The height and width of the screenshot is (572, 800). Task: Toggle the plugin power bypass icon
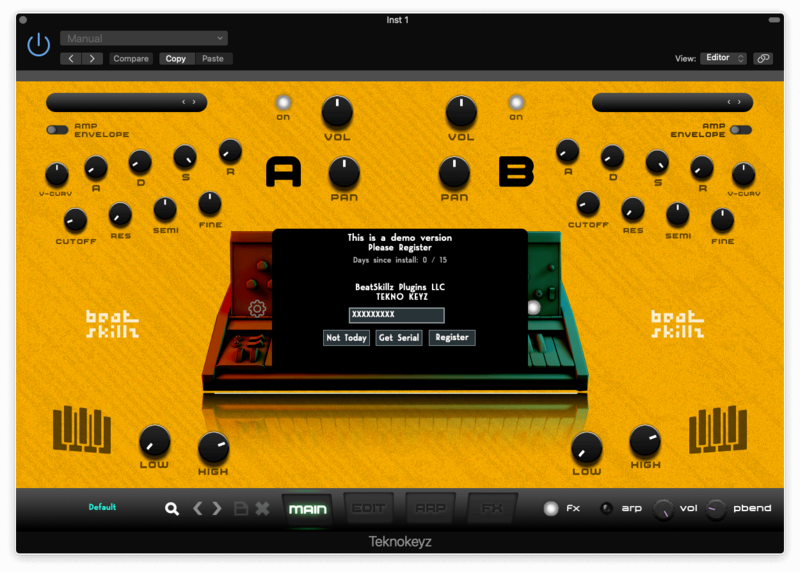pyautogui.click(x=38, y=45)
